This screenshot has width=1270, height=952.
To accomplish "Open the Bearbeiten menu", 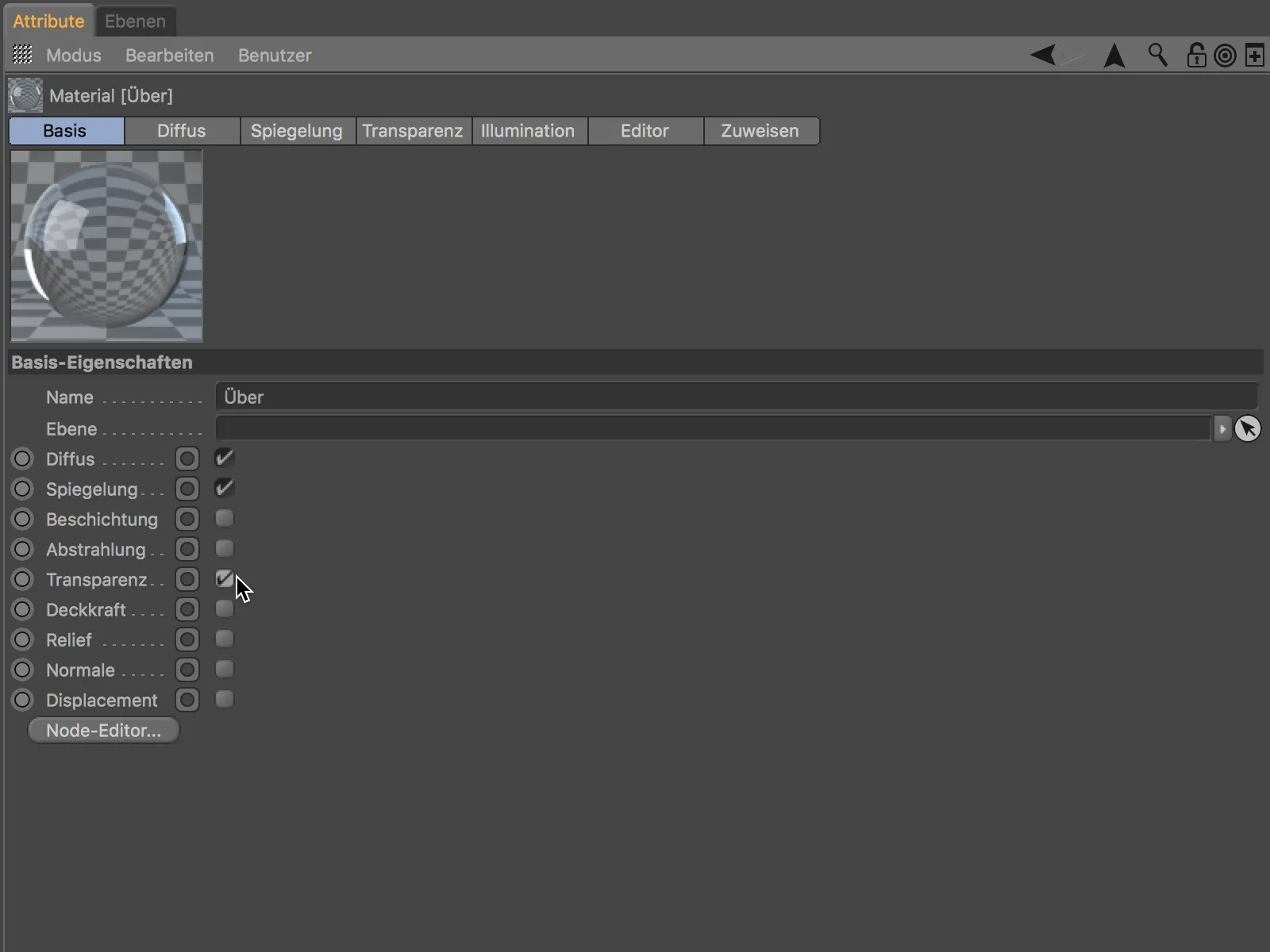I will click(x=169, y=56).
